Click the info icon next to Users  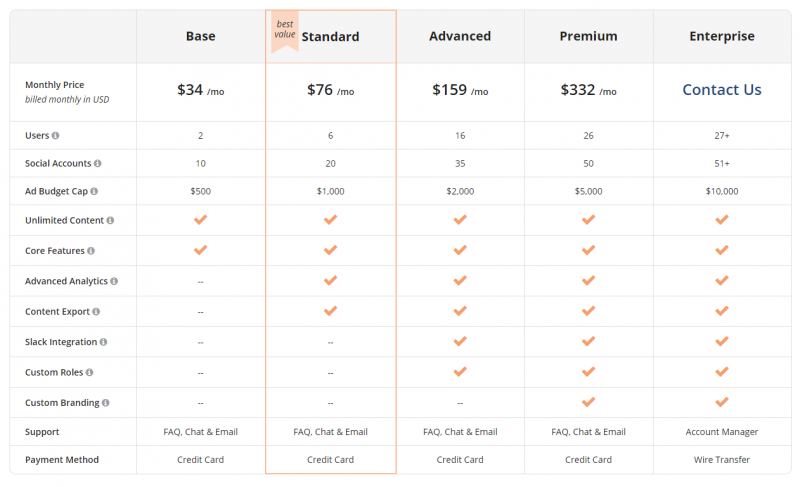coord(56,136)
